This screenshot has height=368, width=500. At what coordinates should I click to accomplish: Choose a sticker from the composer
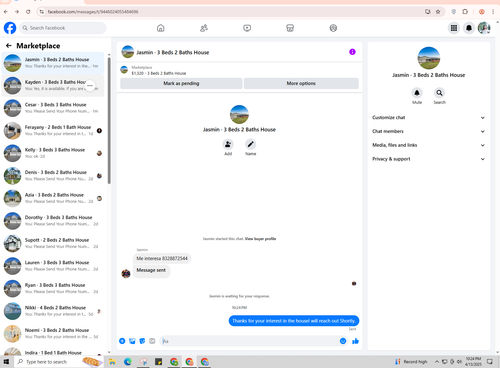tap(142, 341)
